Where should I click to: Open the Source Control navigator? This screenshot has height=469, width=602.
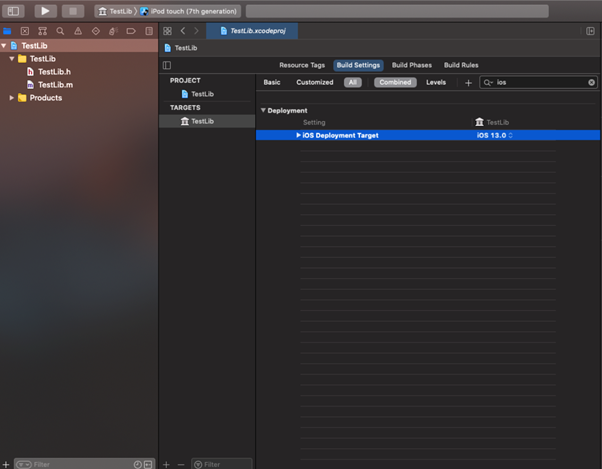25,31
